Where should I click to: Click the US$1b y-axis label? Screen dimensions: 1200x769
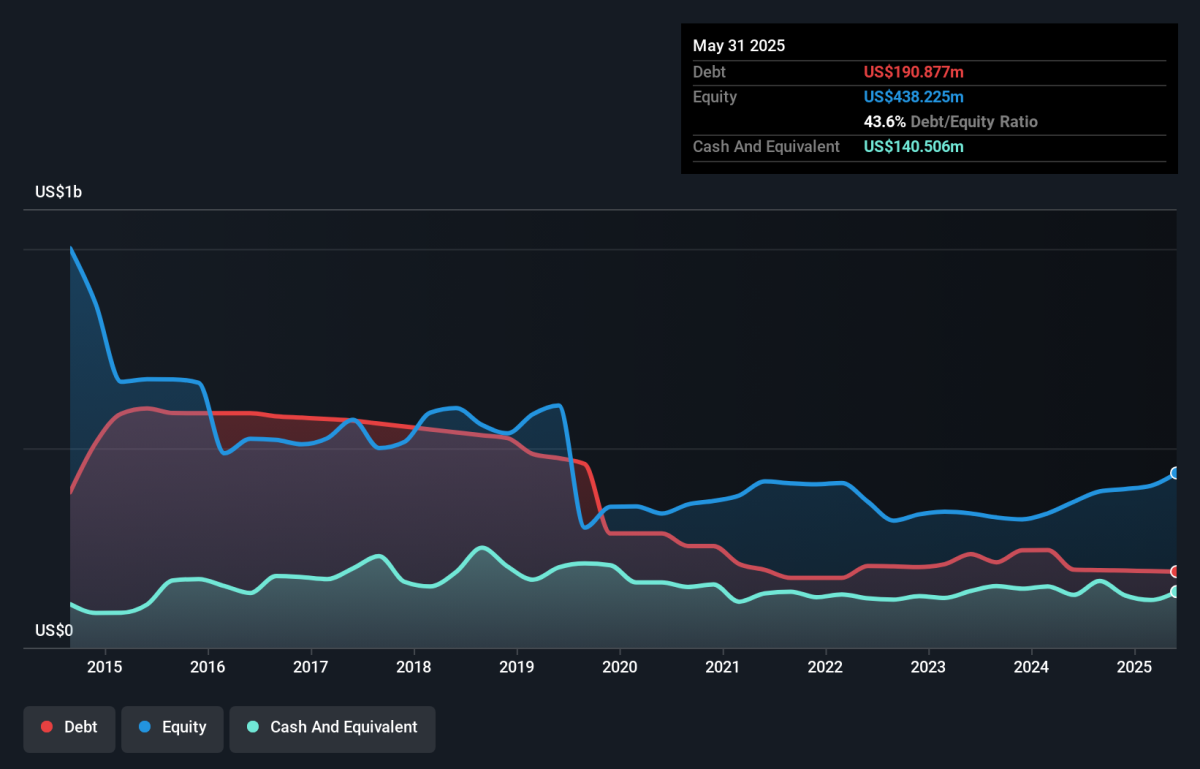pos(59,192)
